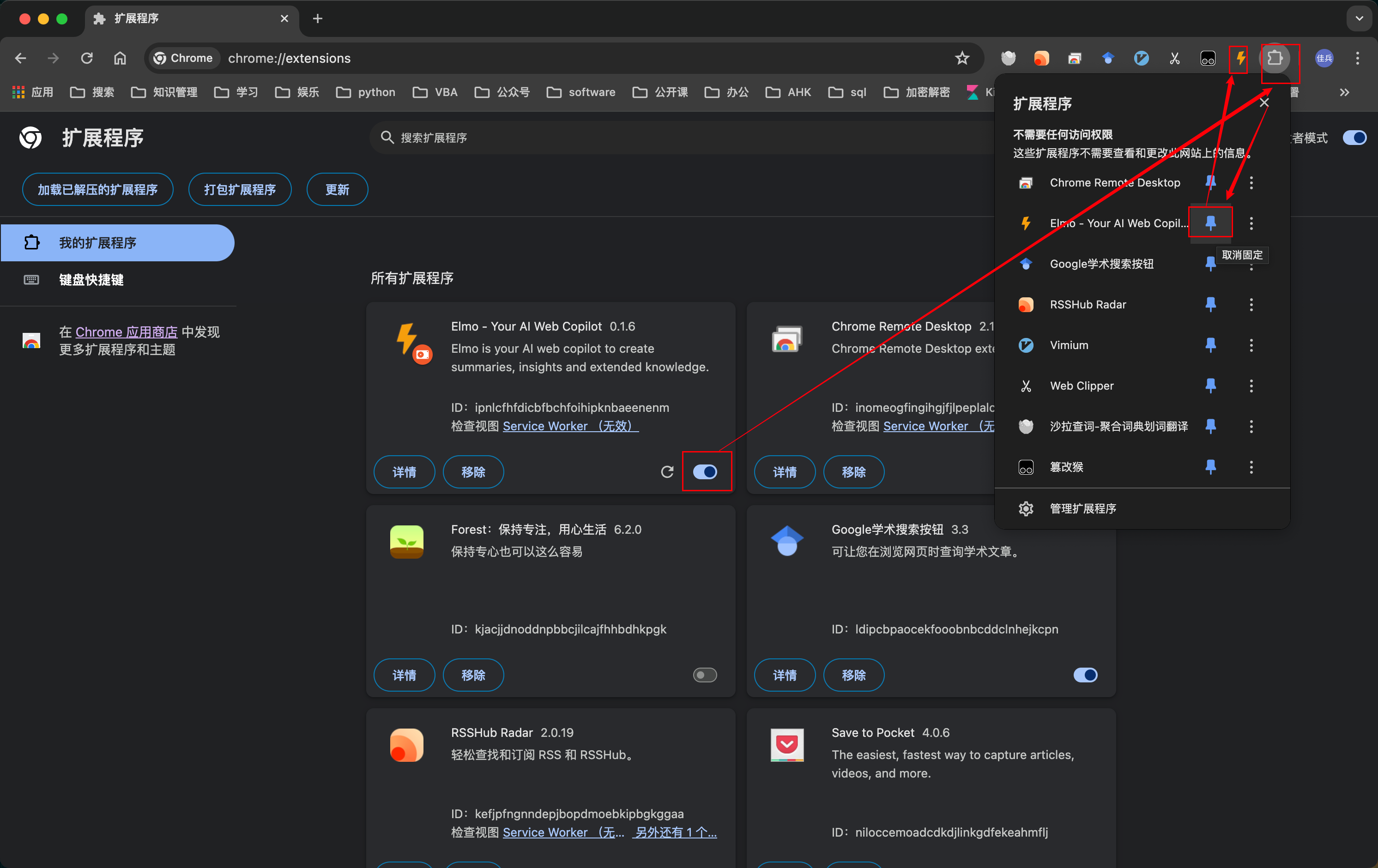Click the browser back arrow
The width and height of the screenshot is (1378, 868).
click(21, 58)
